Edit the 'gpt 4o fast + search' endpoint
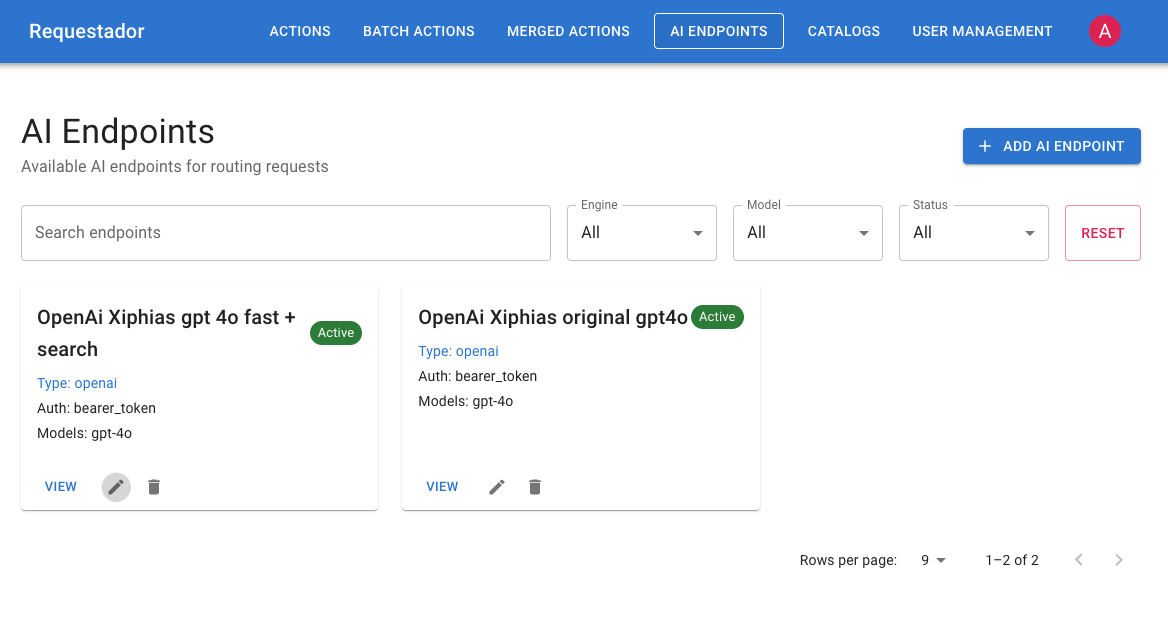The height and width of the screenshot is (620, 1168). click(x=117, y=487)
